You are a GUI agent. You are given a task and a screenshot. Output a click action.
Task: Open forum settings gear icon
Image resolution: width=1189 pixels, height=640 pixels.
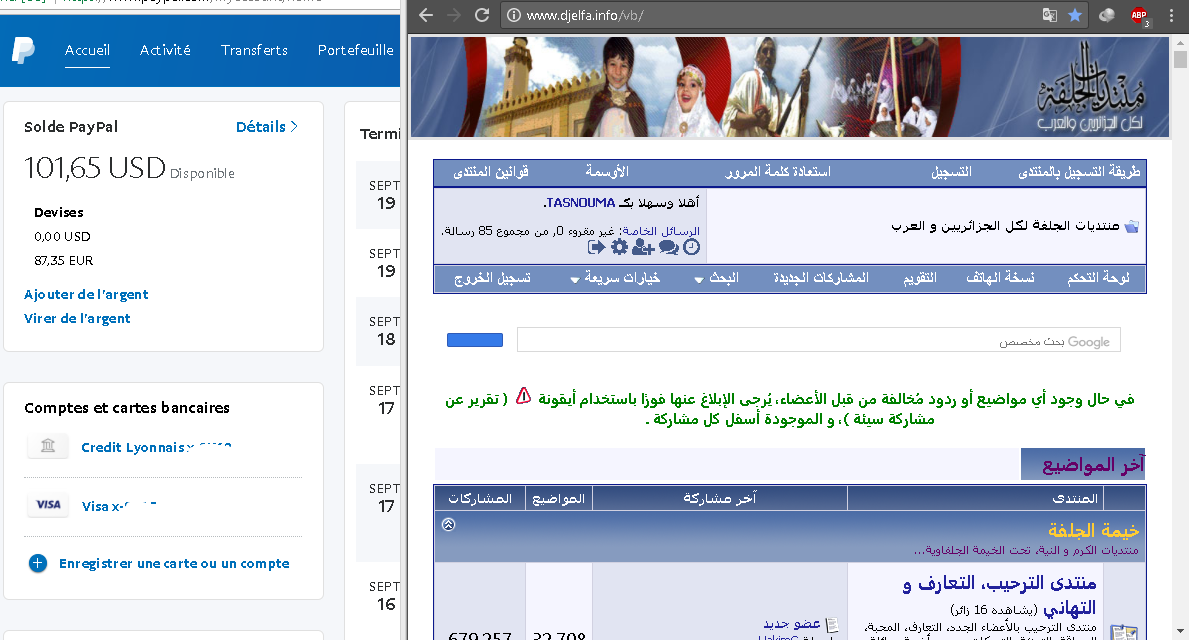620,247
